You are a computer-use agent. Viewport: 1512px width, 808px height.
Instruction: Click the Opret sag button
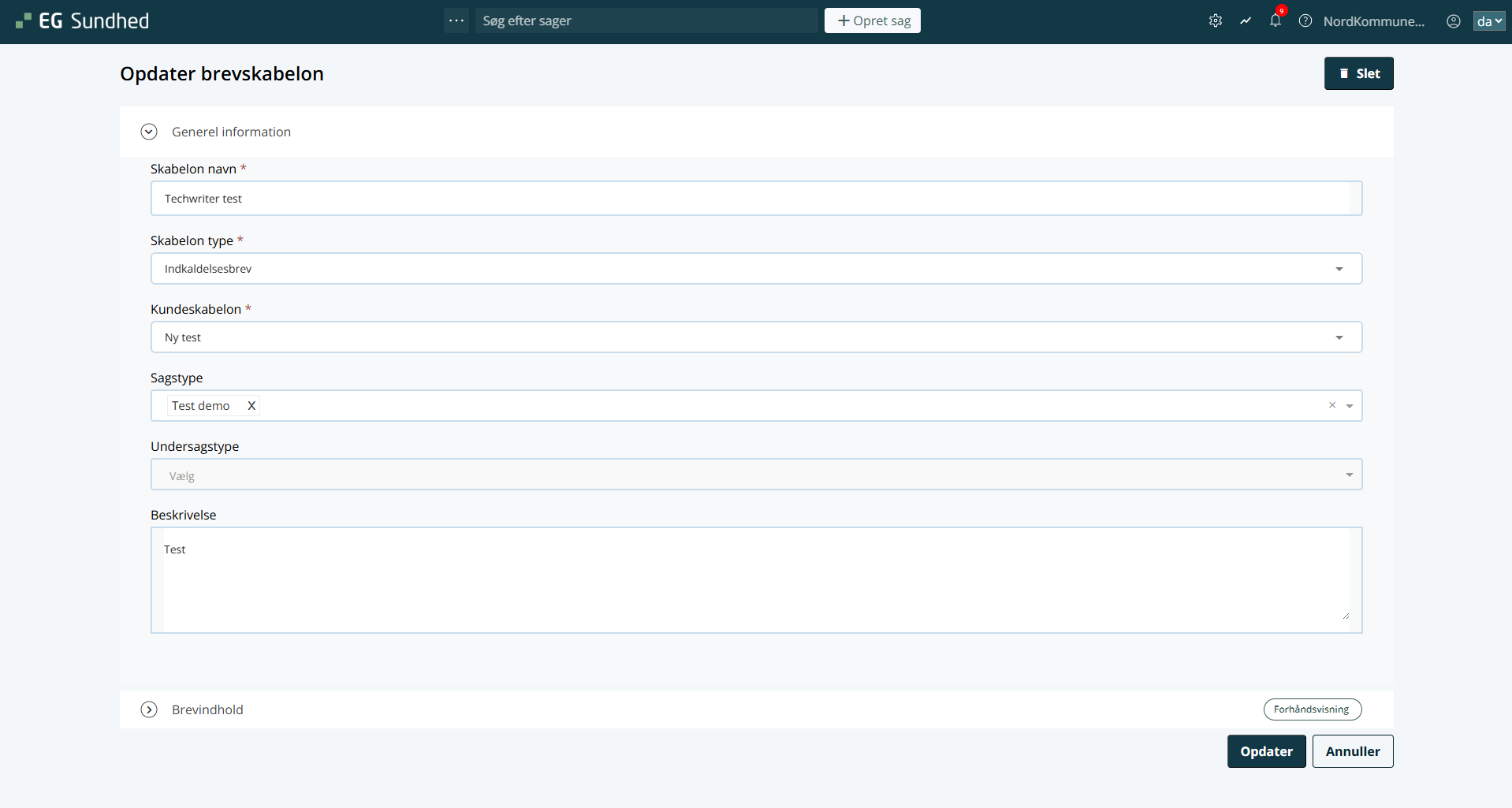[x=873, y=20]
